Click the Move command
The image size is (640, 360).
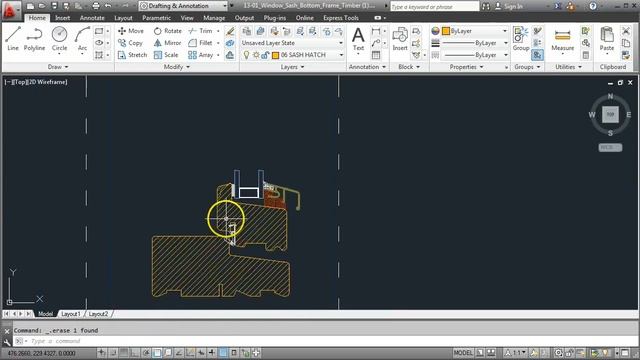(131, 31)
